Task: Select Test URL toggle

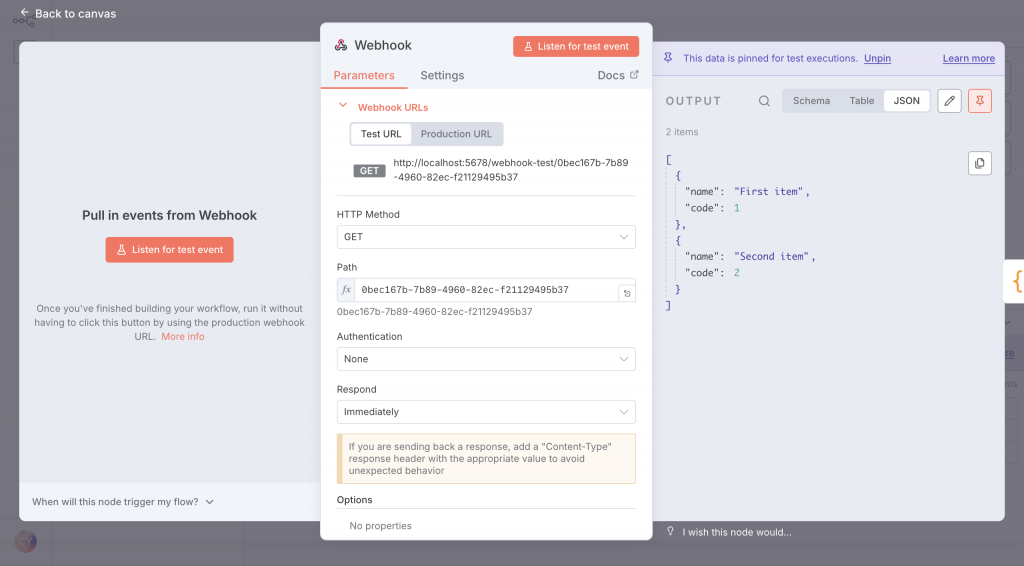Action: [x=381, y=134]
